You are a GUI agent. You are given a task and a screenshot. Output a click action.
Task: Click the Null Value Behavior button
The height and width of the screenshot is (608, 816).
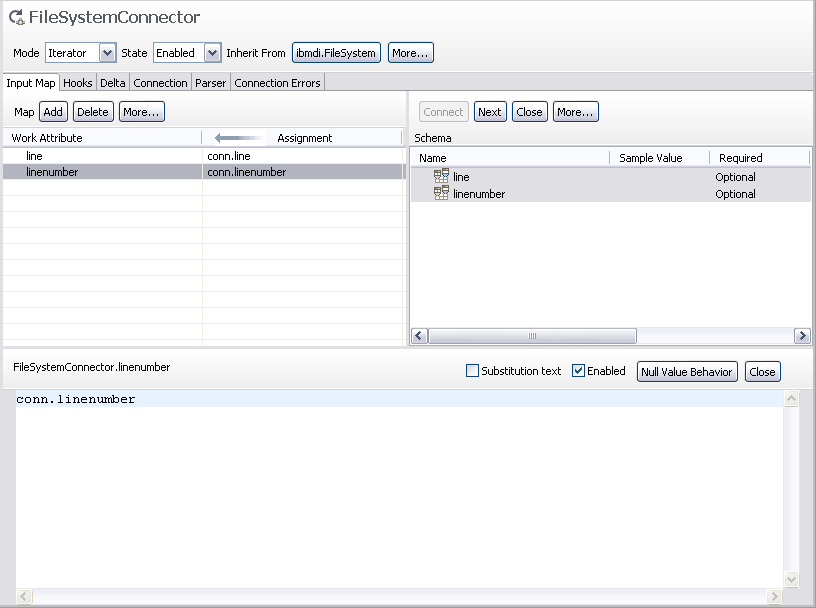(x=687, y=372)
